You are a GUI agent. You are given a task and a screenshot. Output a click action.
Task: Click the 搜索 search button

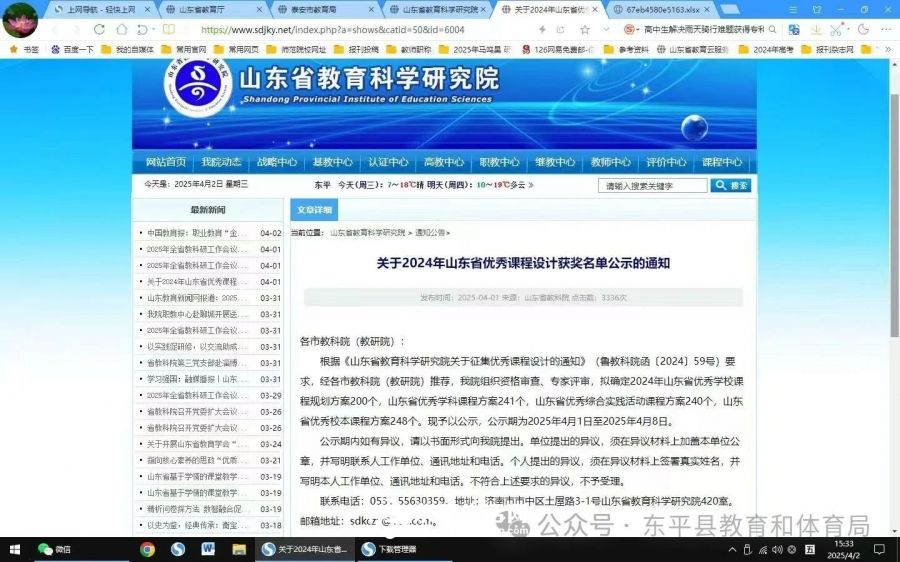point(731,185)
